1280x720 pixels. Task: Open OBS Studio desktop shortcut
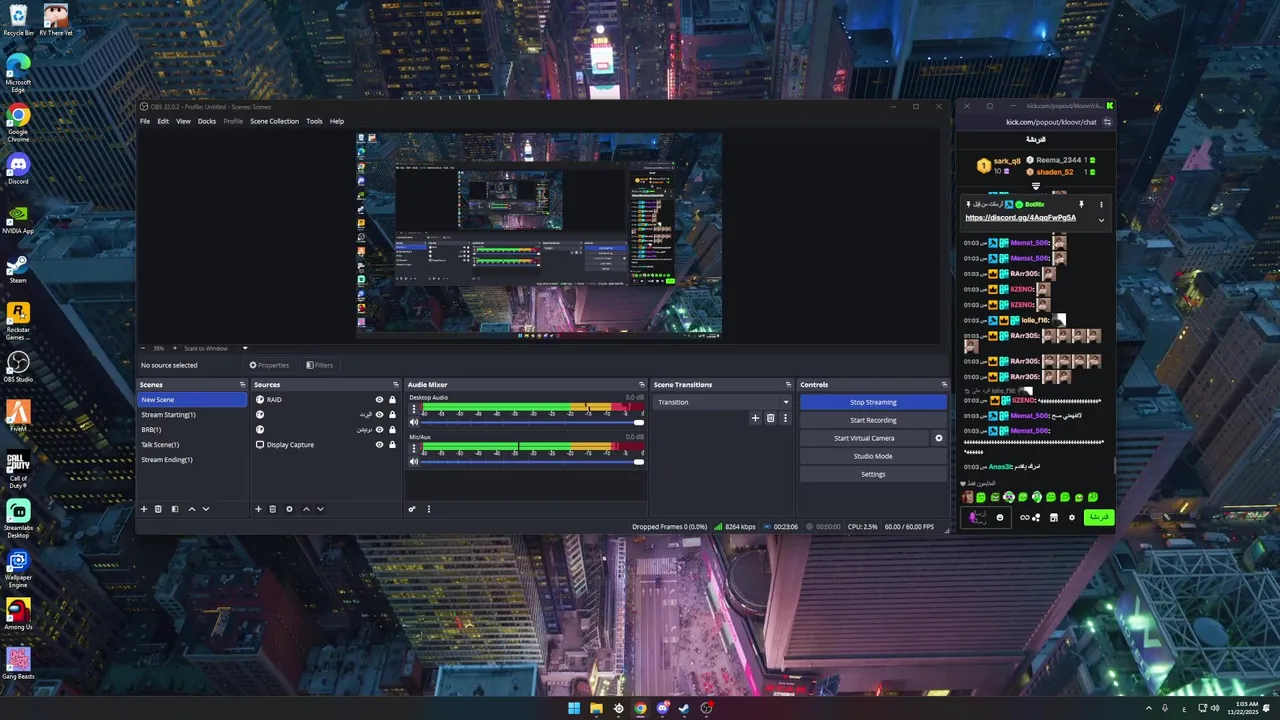[x=18, y=365]
